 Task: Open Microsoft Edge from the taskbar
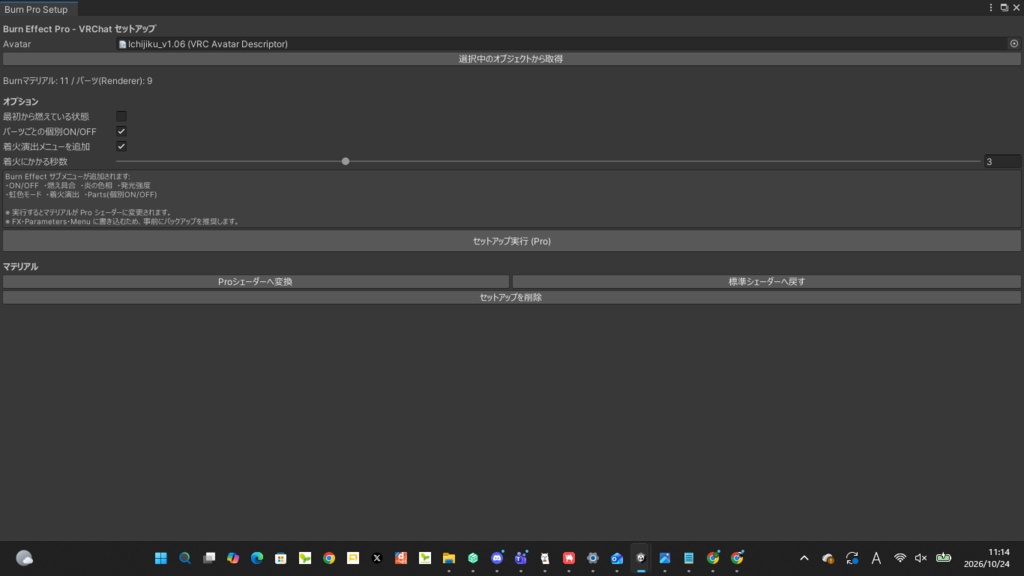coord(257,558)
